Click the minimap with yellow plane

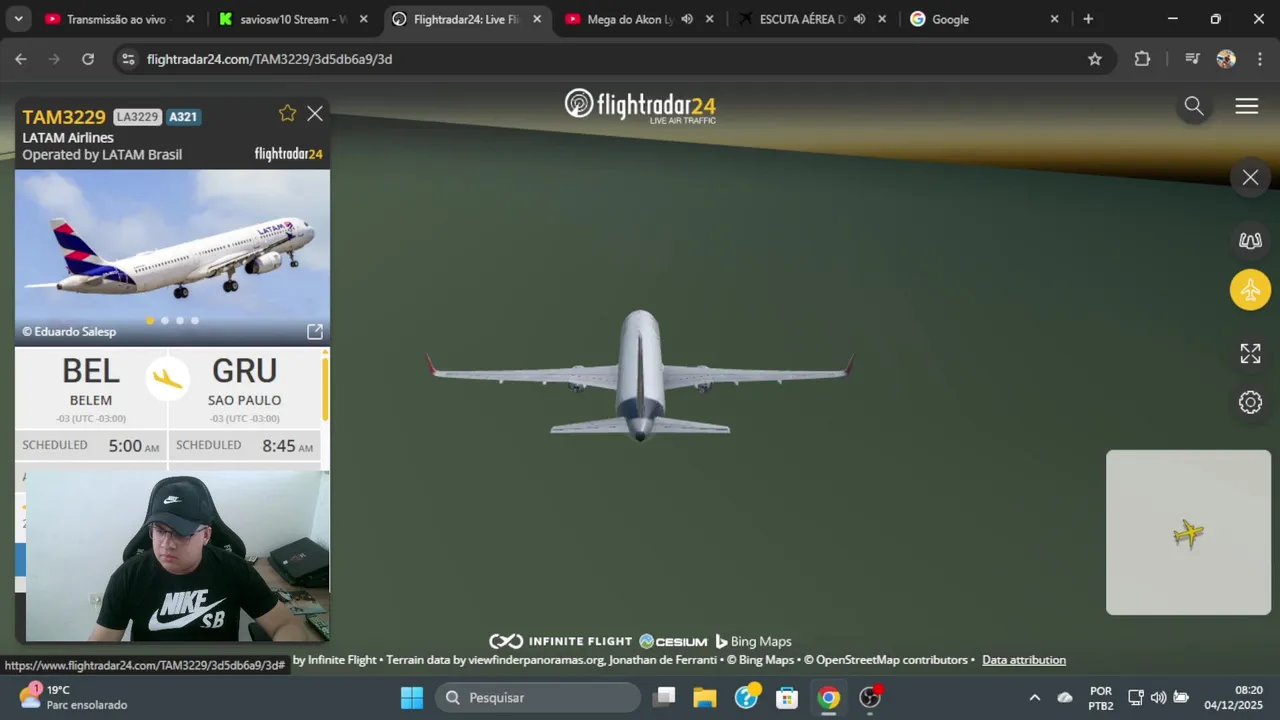tap(1188, 532)
